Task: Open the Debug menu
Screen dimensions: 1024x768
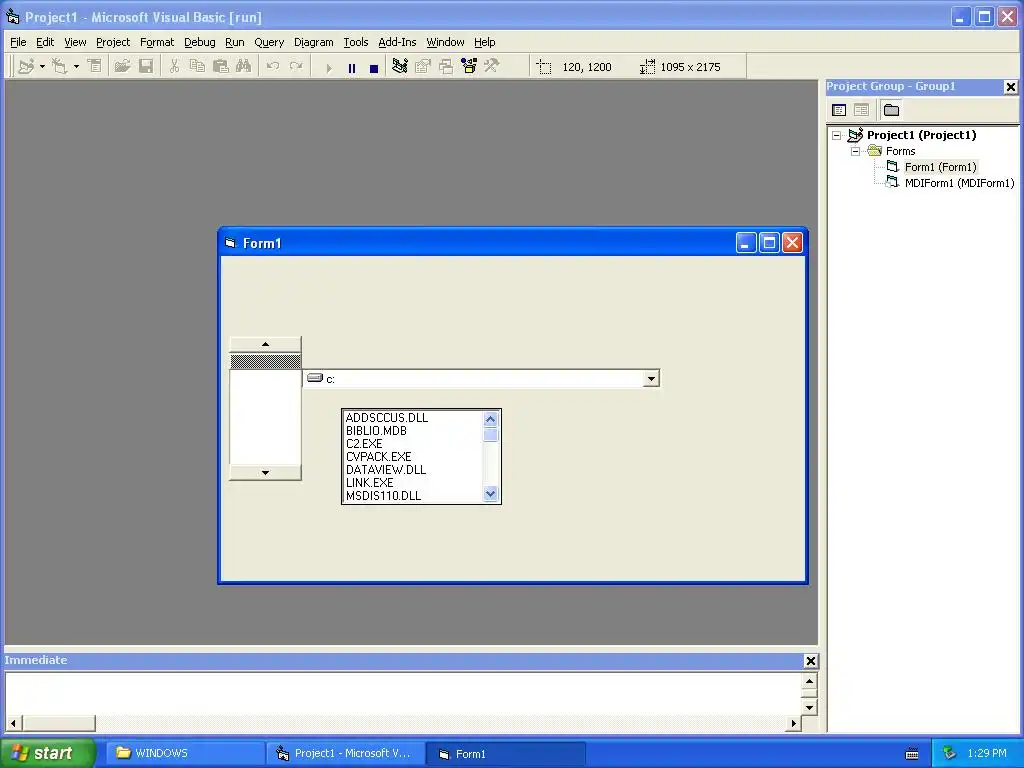Action: coord(199,42)
